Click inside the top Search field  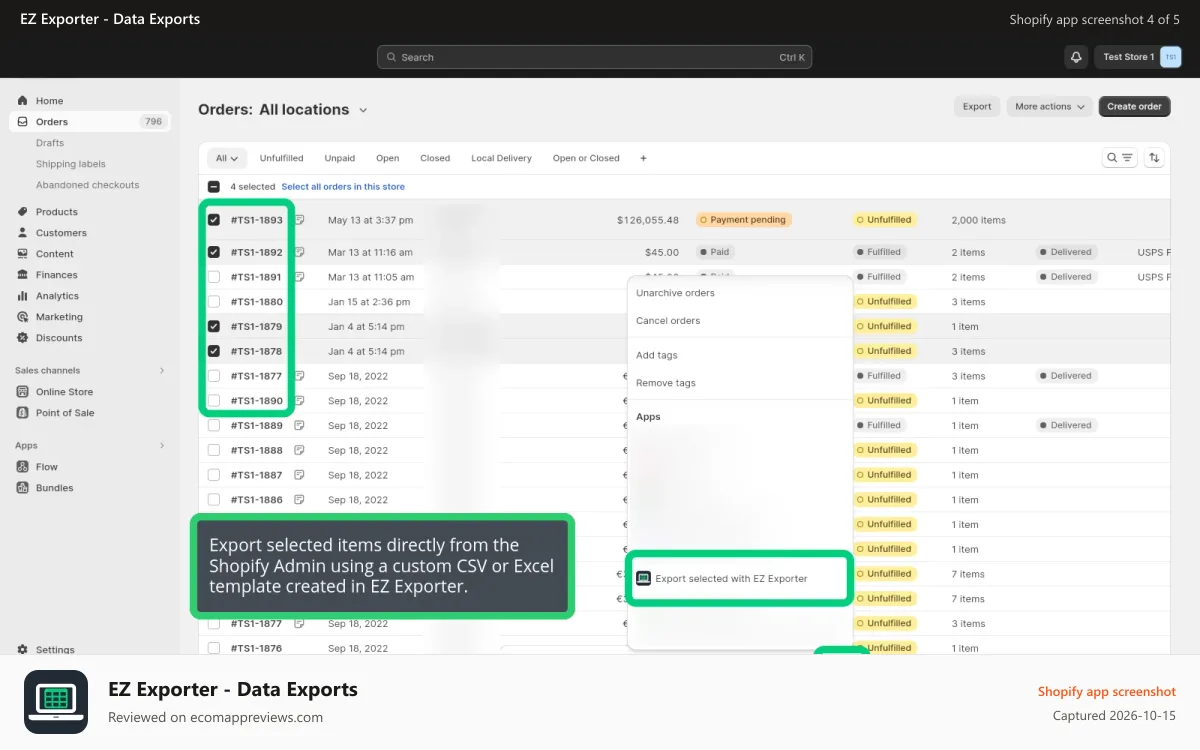(x=594, y=57)
